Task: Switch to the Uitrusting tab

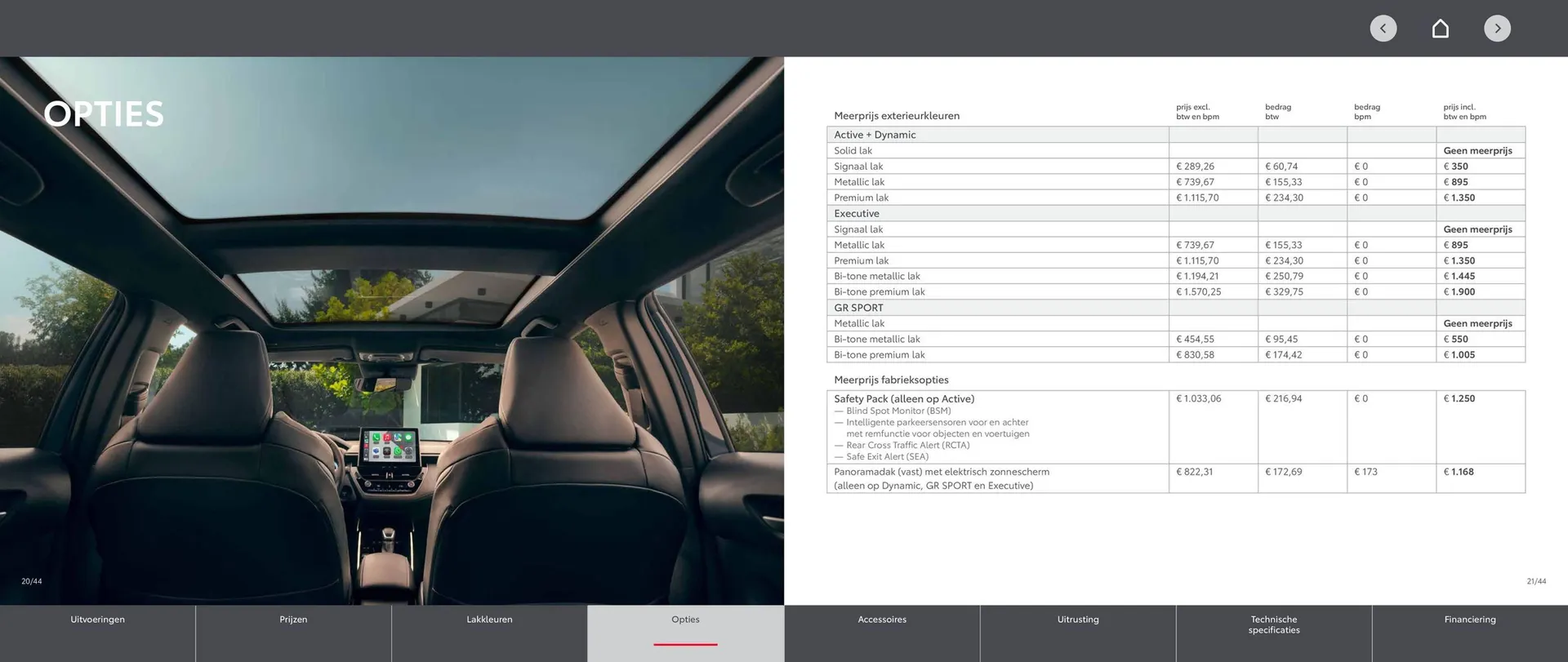Action: pyautogui.click(x=1078, y=633)
